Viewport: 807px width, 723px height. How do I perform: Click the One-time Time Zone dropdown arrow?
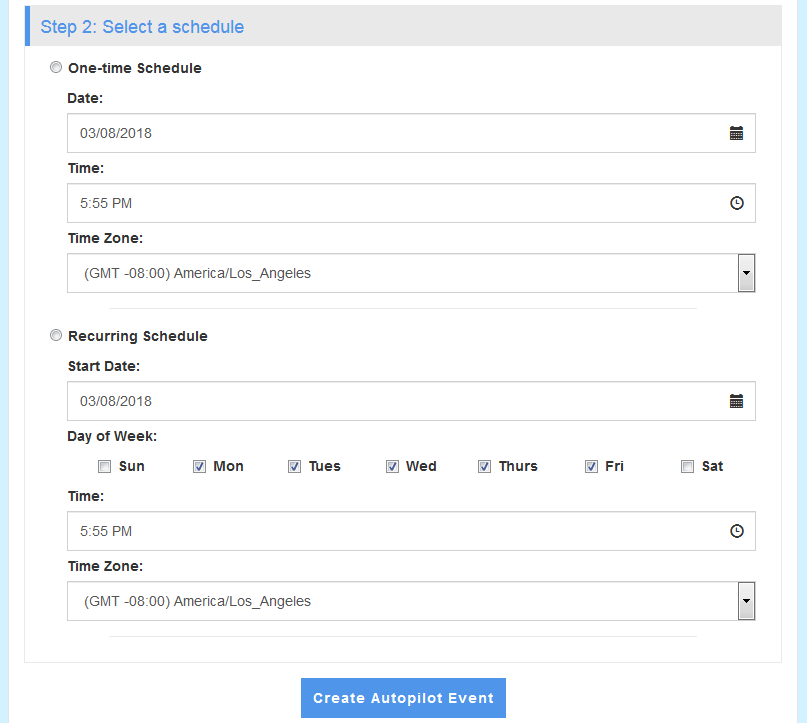click(x=746, y=273)
